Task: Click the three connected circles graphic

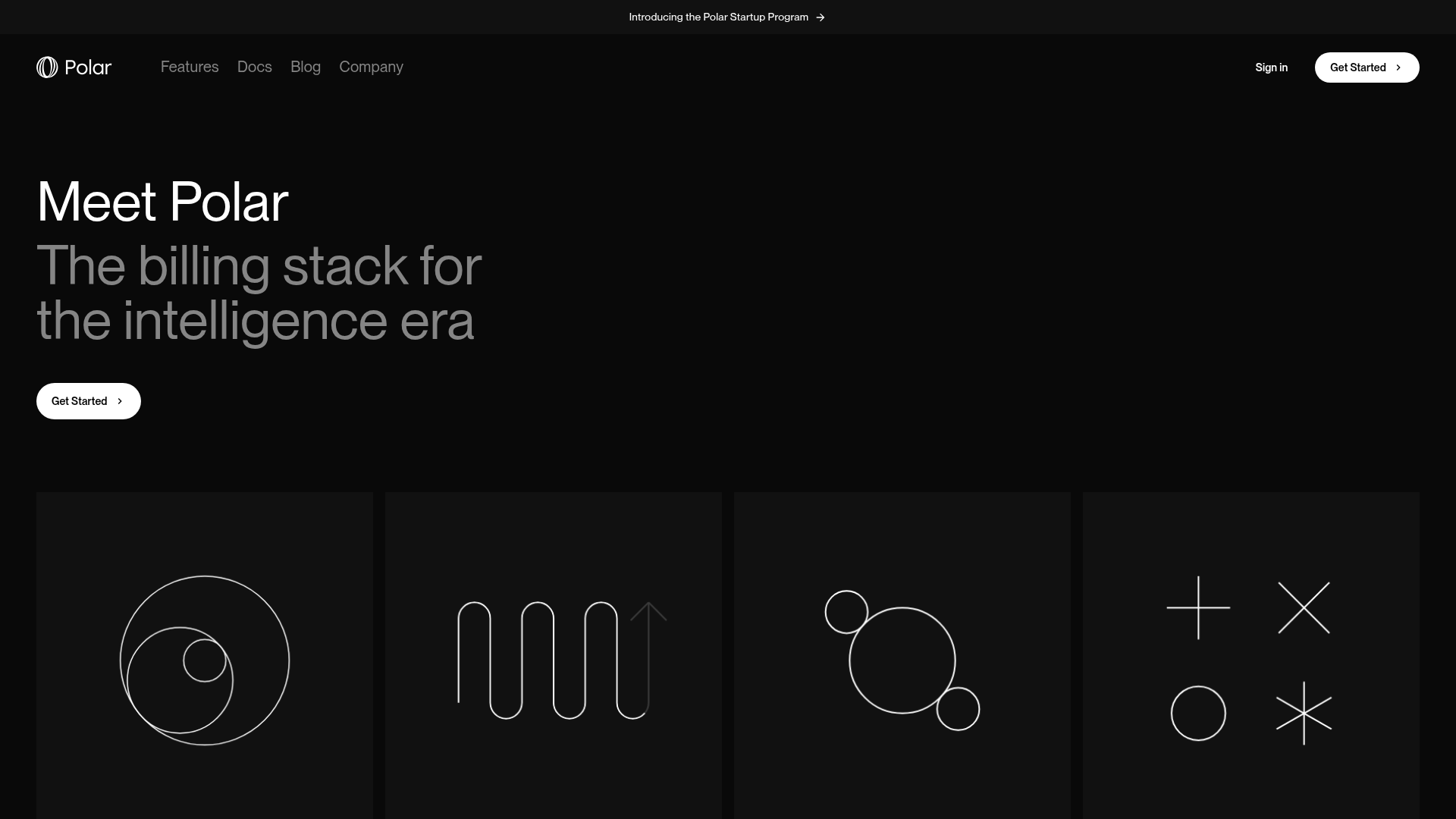Action: [x=902, y=661]
